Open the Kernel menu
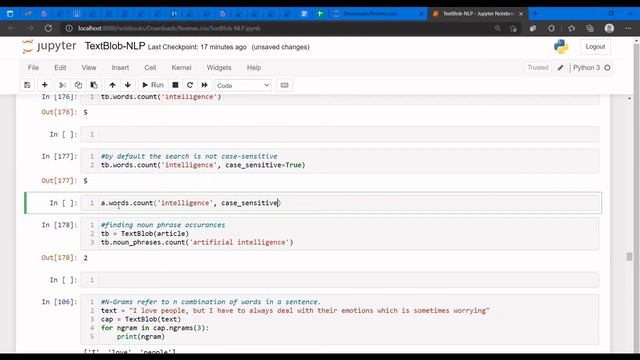Viewport: 640px width, 360px height. 181,68
